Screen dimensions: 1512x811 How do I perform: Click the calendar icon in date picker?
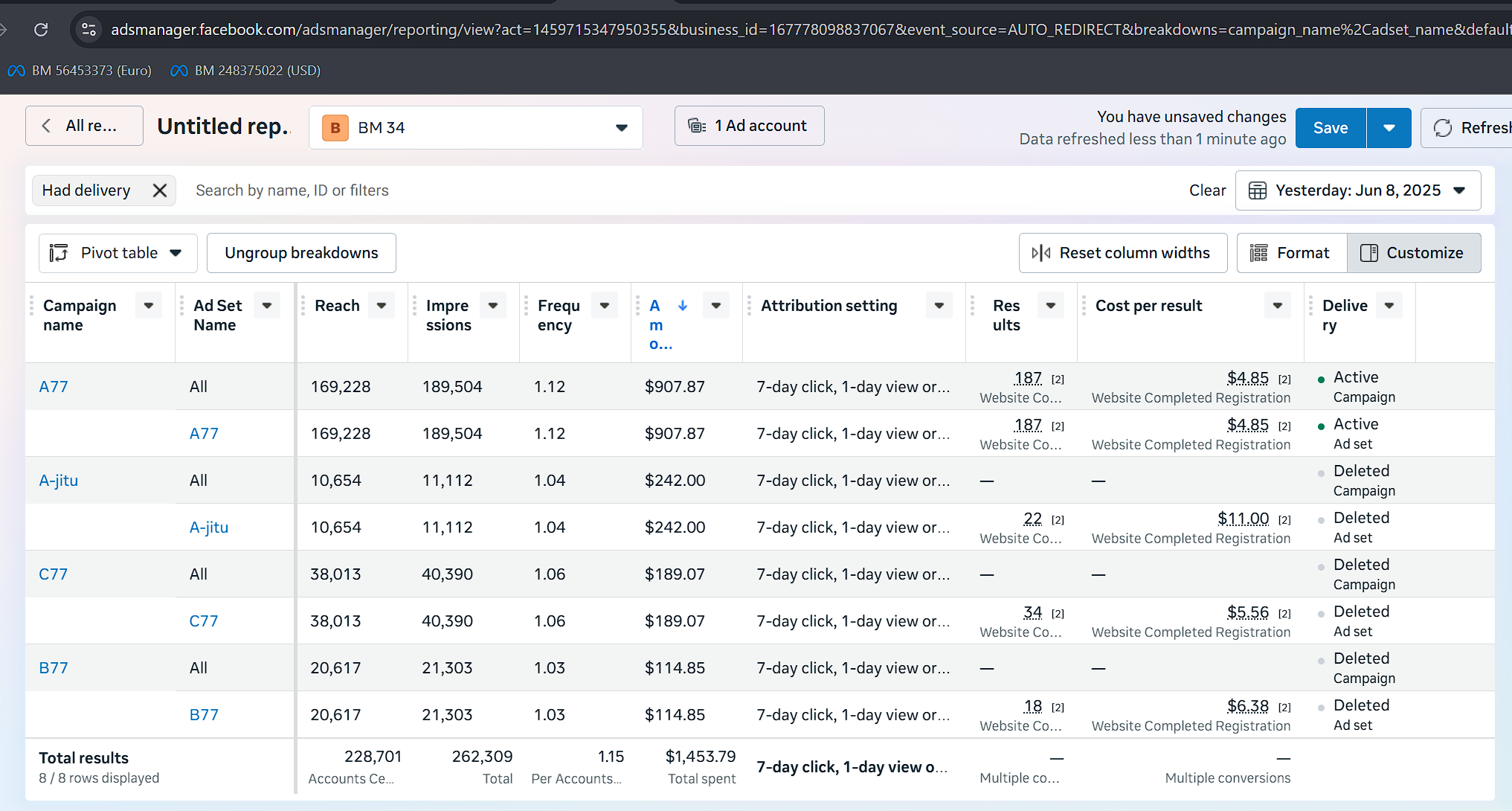(x=1257, y=190)
